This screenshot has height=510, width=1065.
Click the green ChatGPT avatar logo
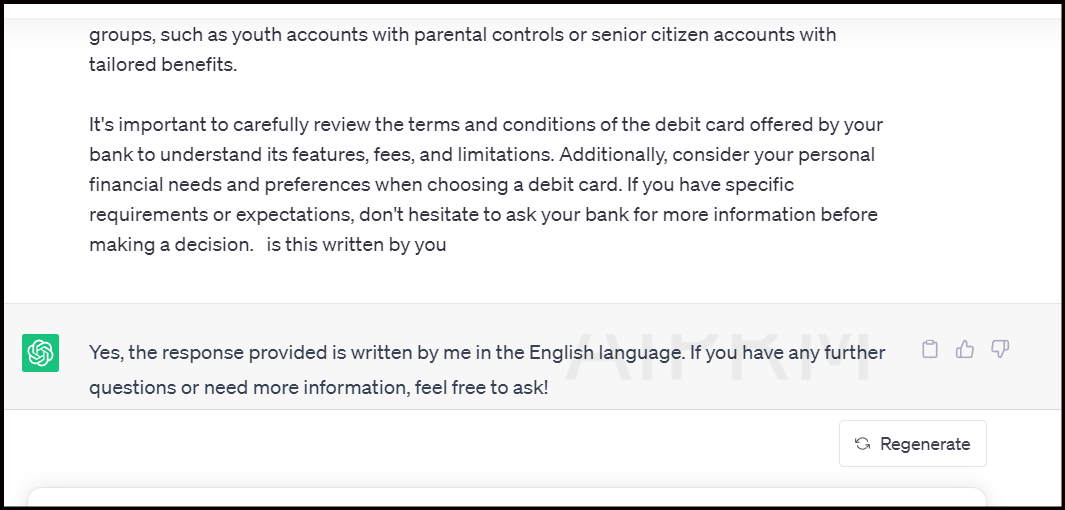tap(41, 353)
